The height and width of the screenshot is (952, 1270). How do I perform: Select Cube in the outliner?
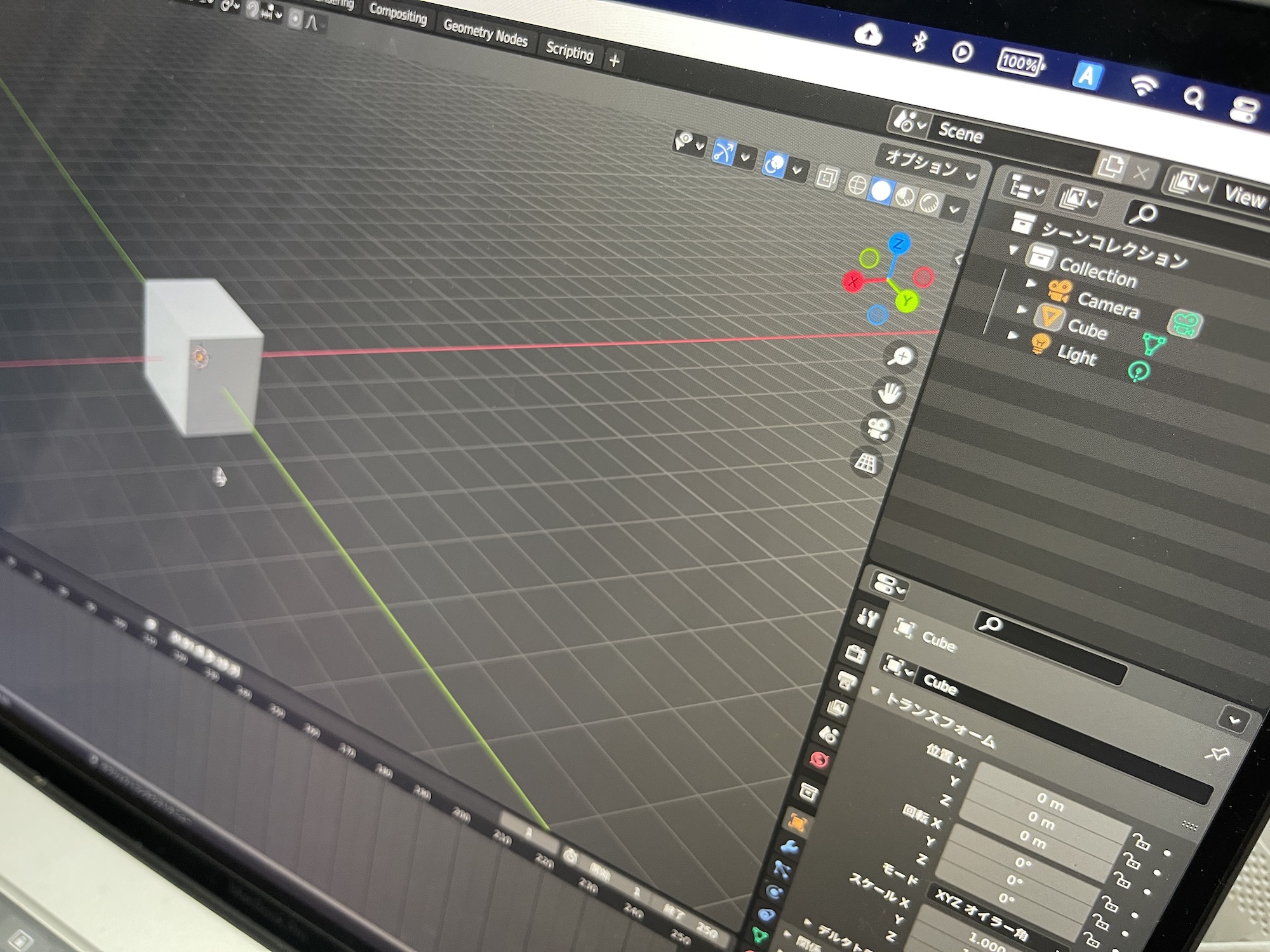click(x=1086, y=328)
